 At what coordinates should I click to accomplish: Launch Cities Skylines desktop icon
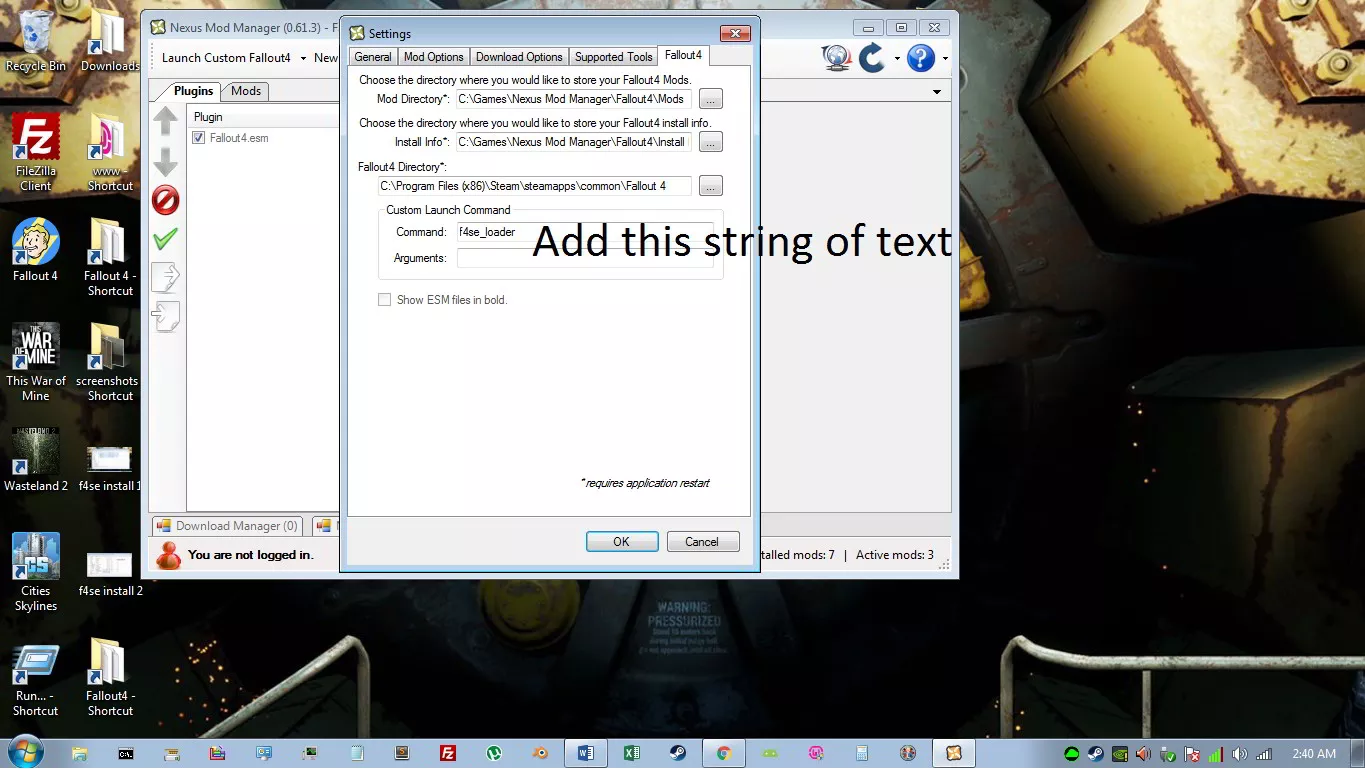pos(36,572)
